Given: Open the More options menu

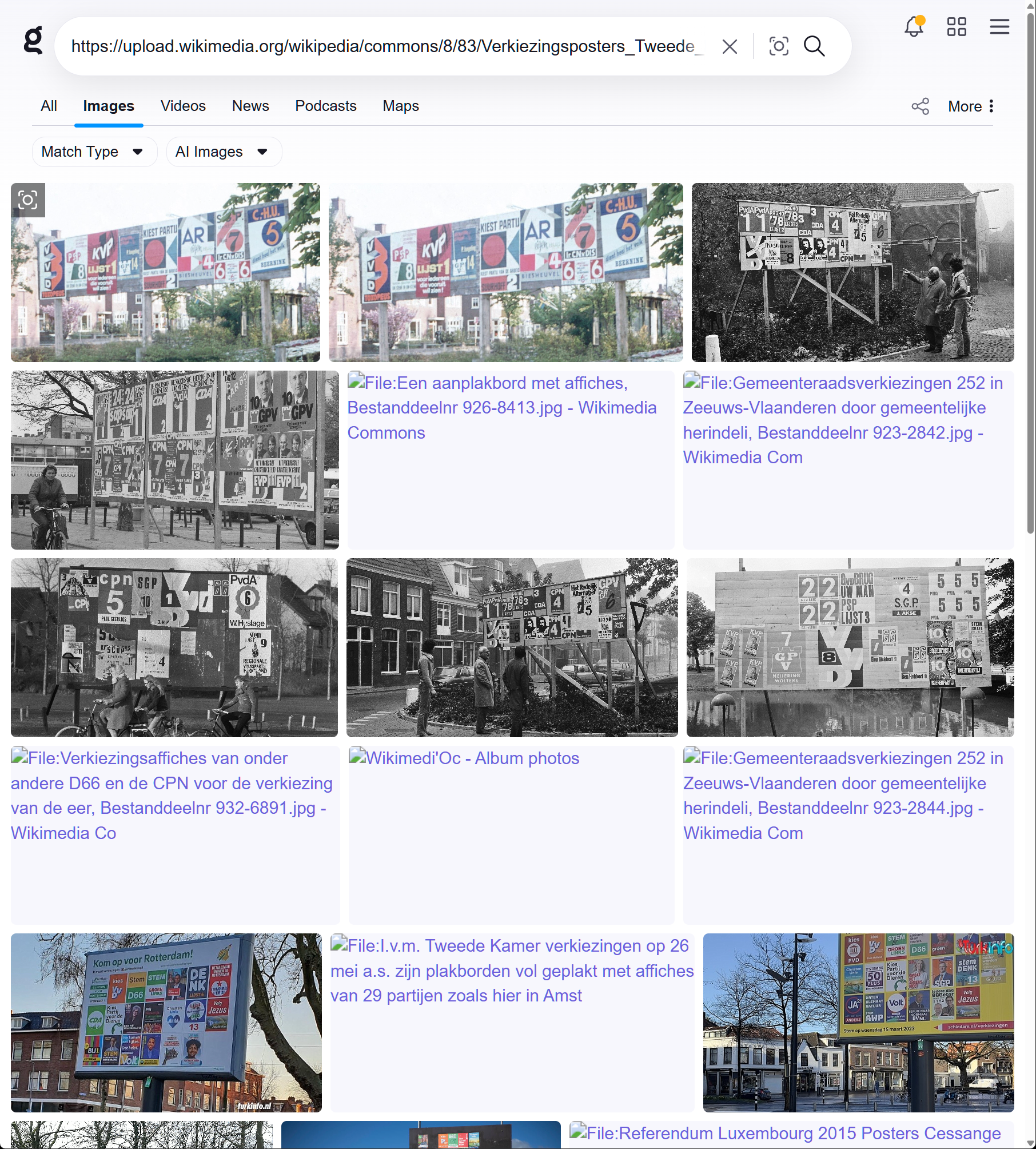Looking at the screenshot, I should point(971,106).
